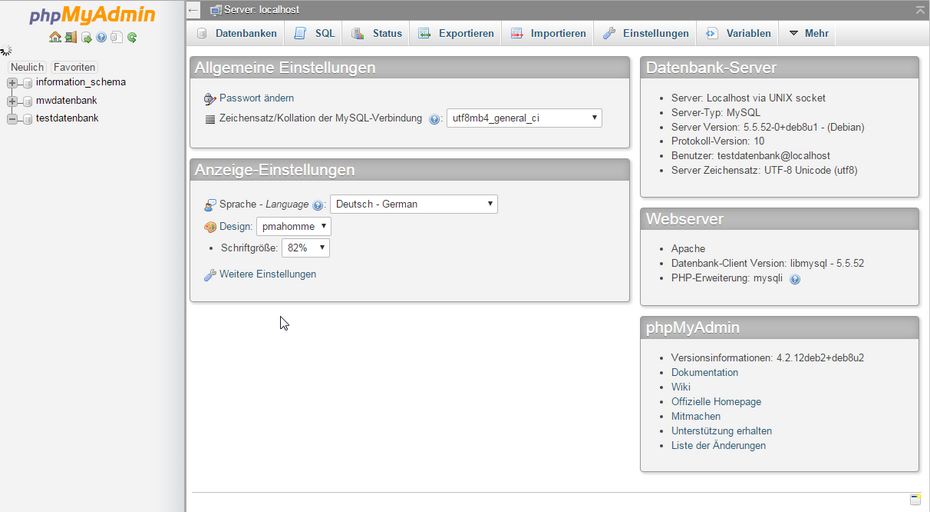The image size is (930, 512).
Task: Click the text 'Datenbank-Client Version: libmysql - 5.5.52'
Action: (x=767, y=263)
